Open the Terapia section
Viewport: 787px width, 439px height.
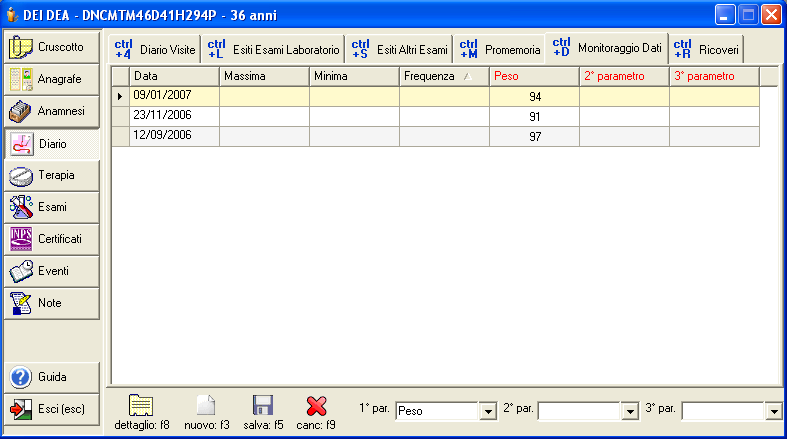(x=52, y=175)
